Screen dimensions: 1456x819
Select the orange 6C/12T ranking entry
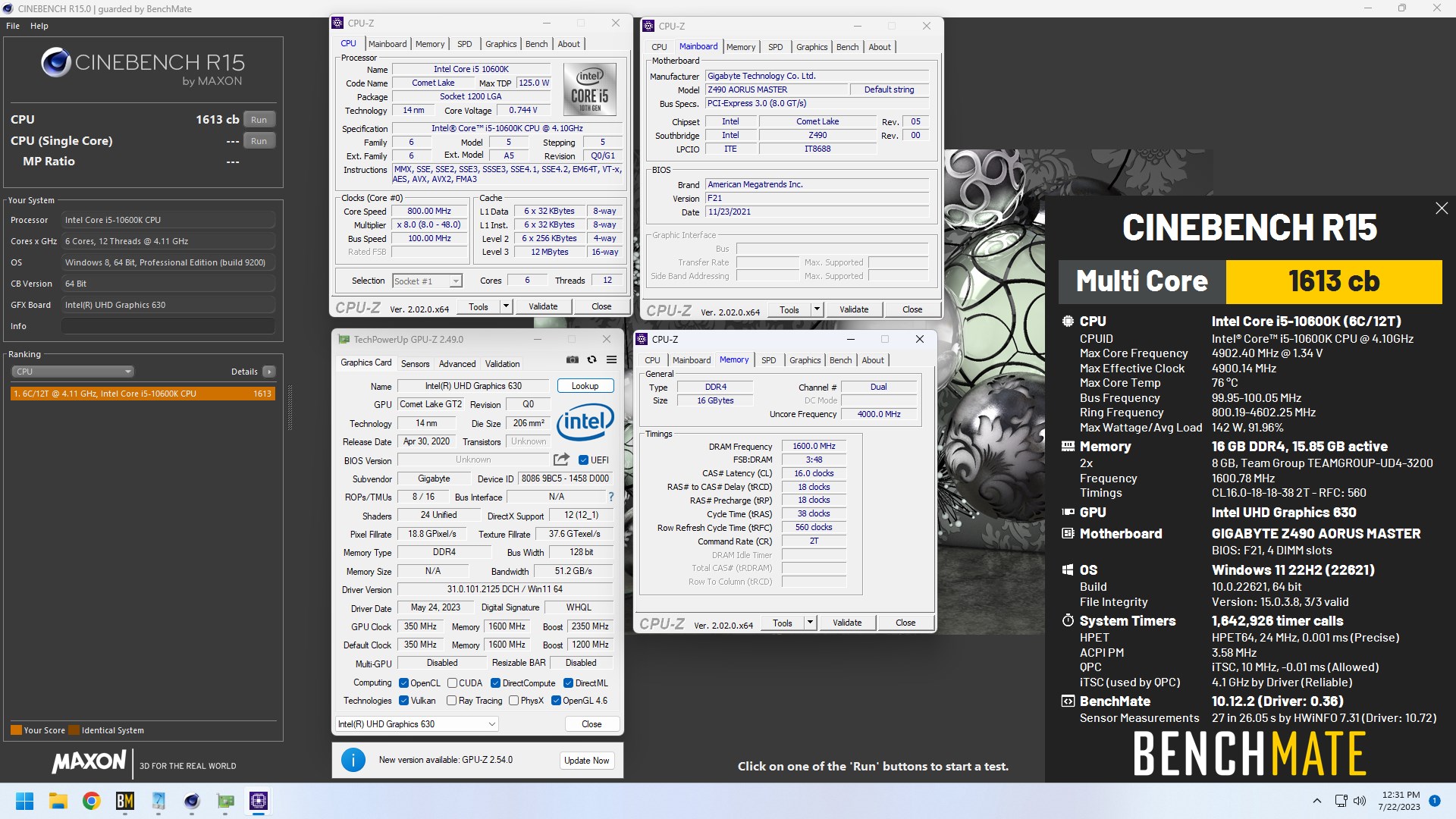click(143, 394)
